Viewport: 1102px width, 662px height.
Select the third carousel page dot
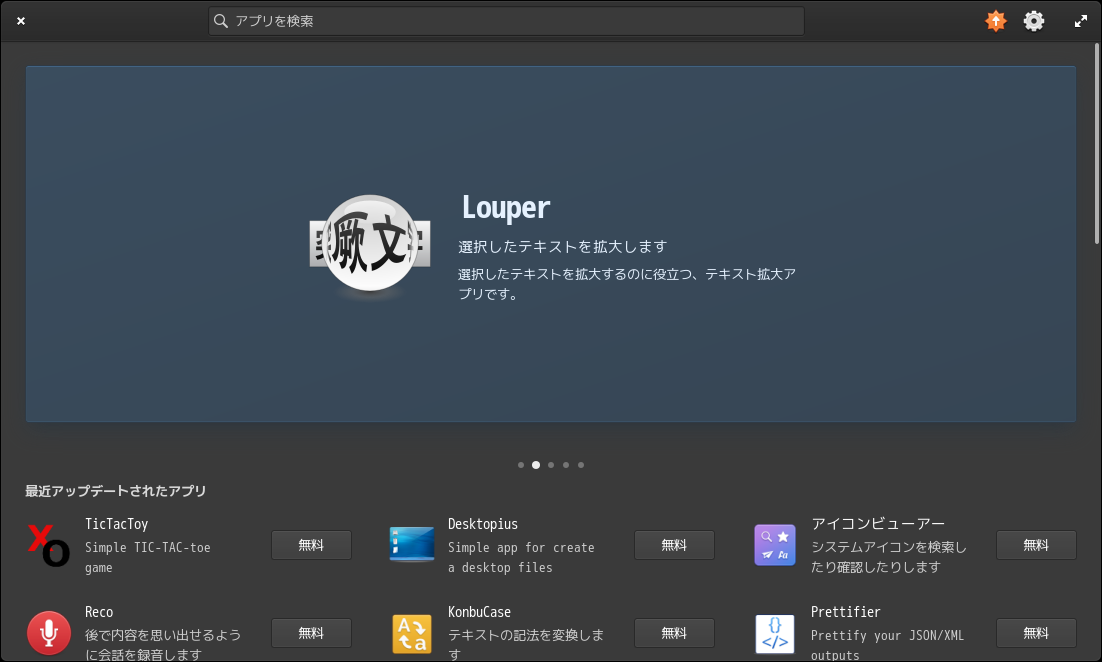tap(551, 465)
